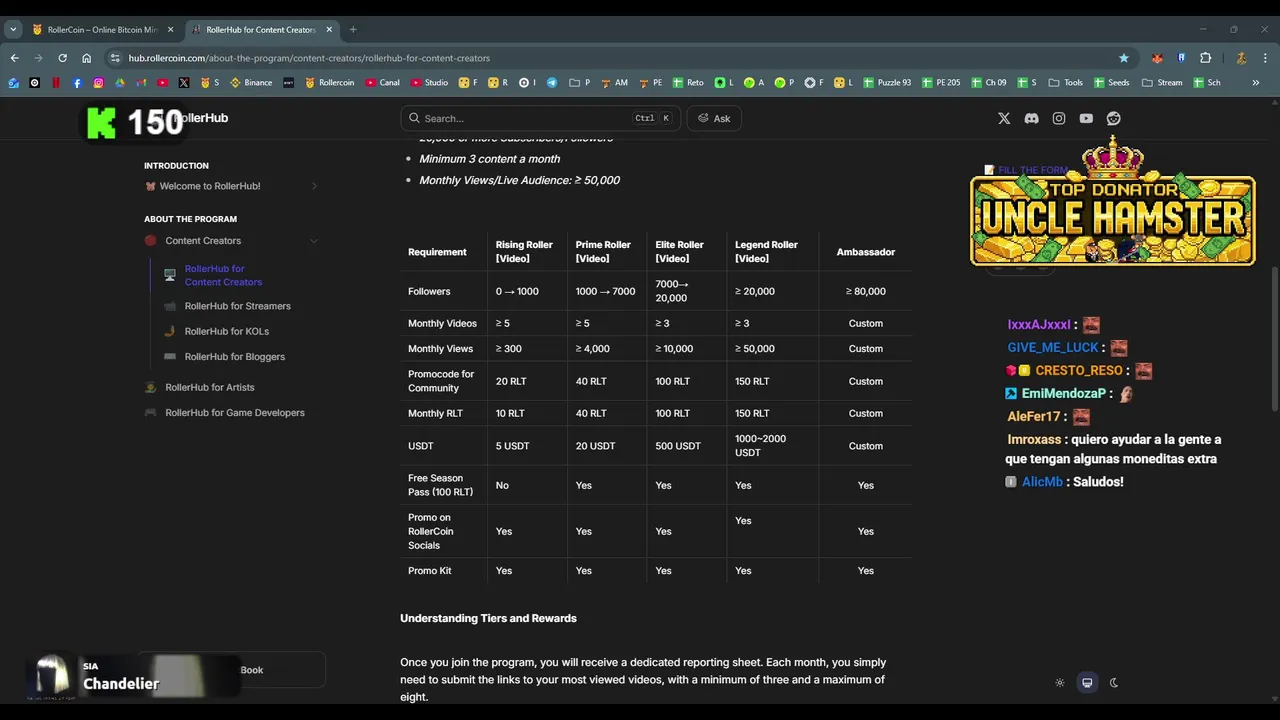Viewport: 1280px width, 720px height.
Task: Open Reddit icon in RollerHub header
Action: (1113, 118)
